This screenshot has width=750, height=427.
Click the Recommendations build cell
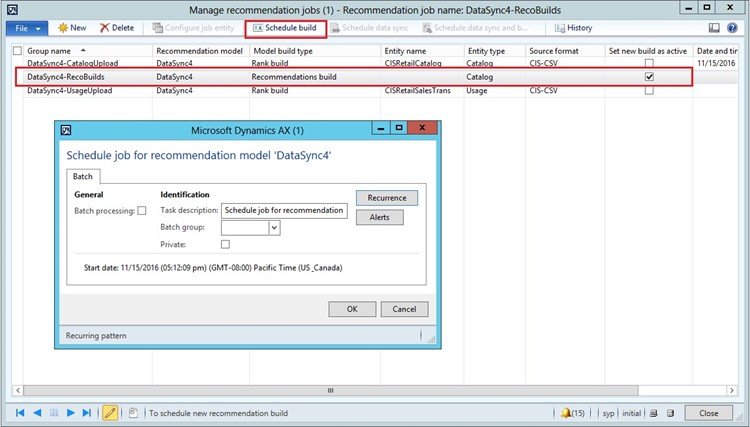(x=294, y=77)
